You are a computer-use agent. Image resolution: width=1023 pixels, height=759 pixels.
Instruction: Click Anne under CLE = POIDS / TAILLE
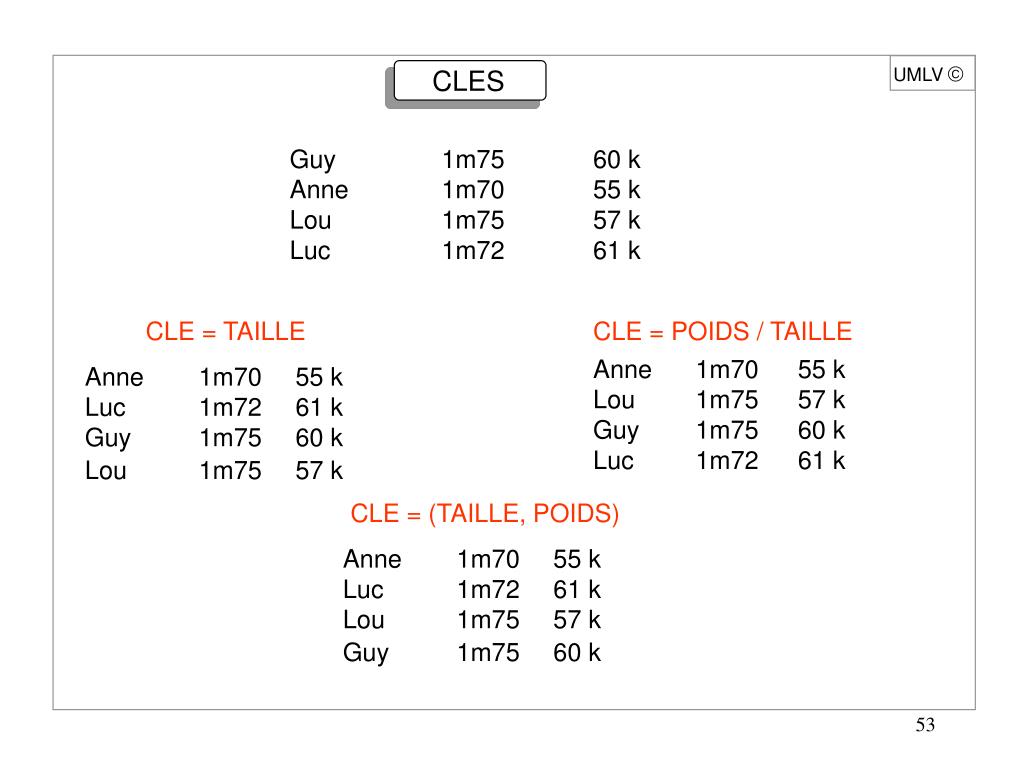622,369
